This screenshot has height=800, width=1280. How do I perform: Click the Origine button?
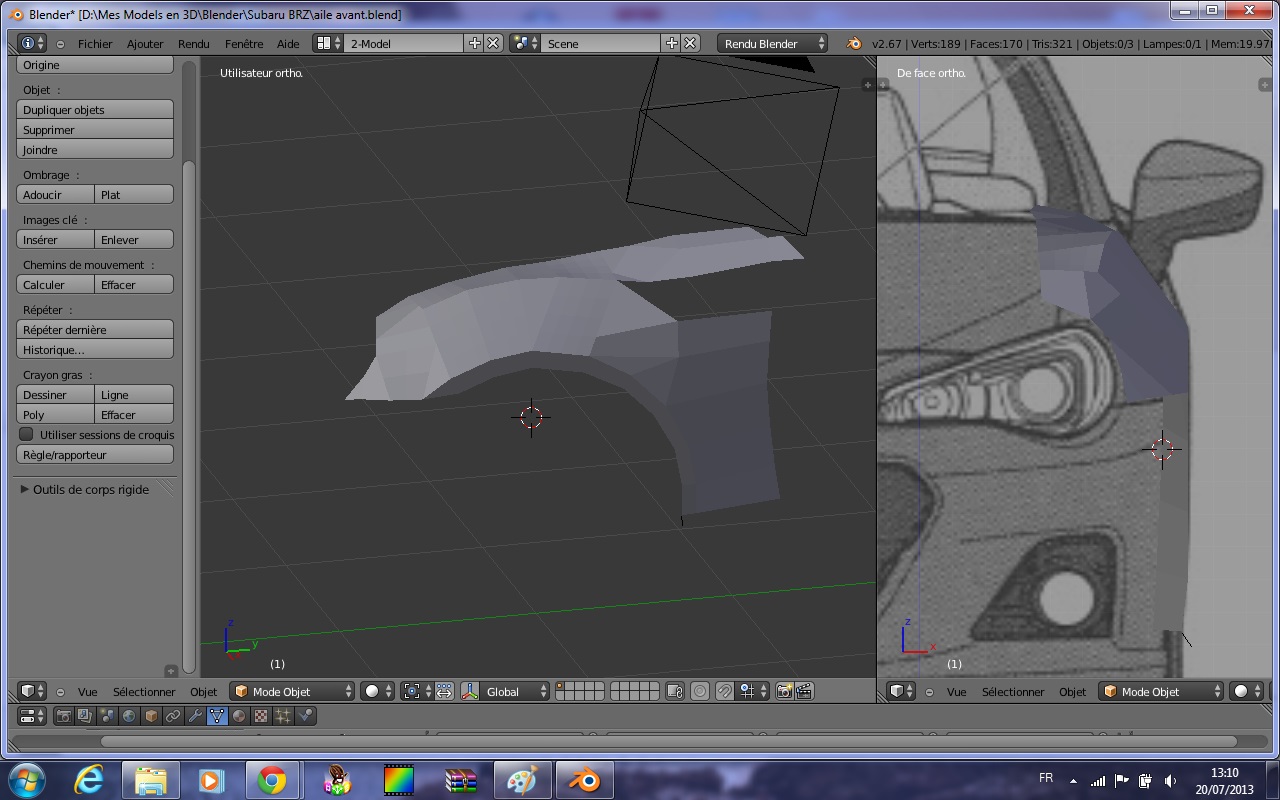tap(95, 65)
